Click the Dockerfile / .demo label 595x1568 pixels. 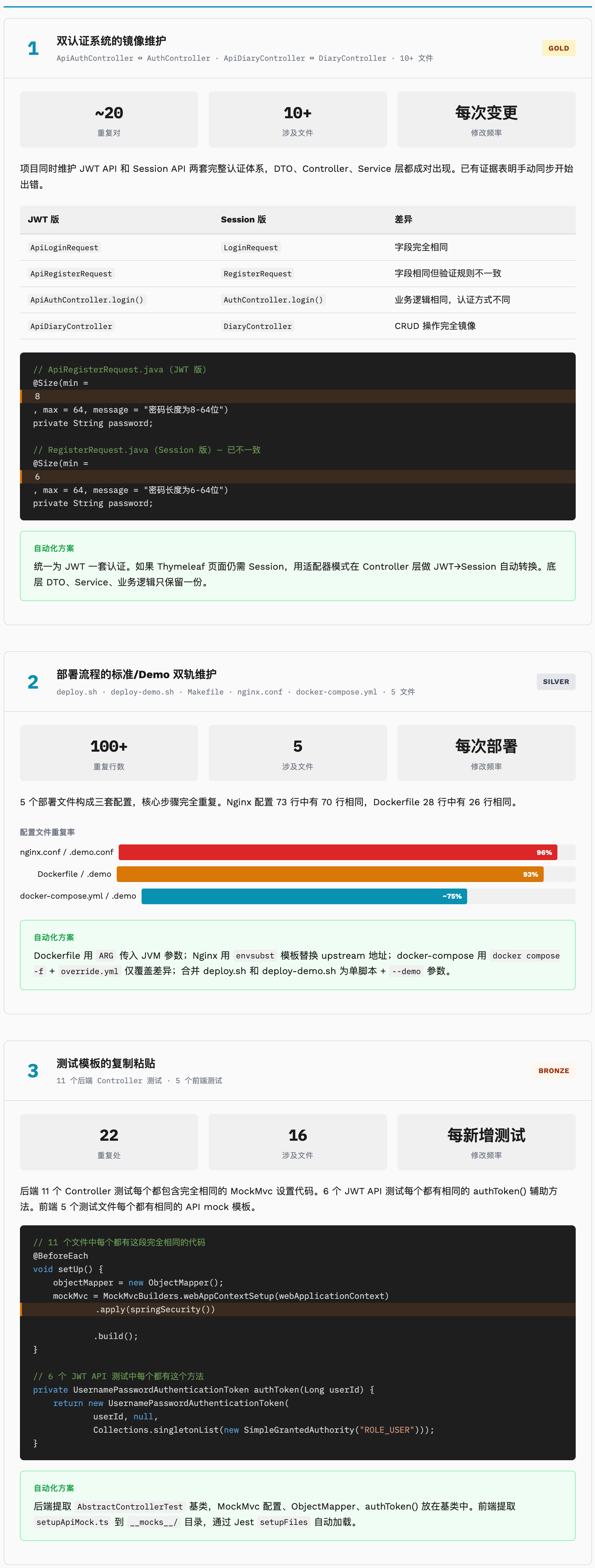pos(74,874)
